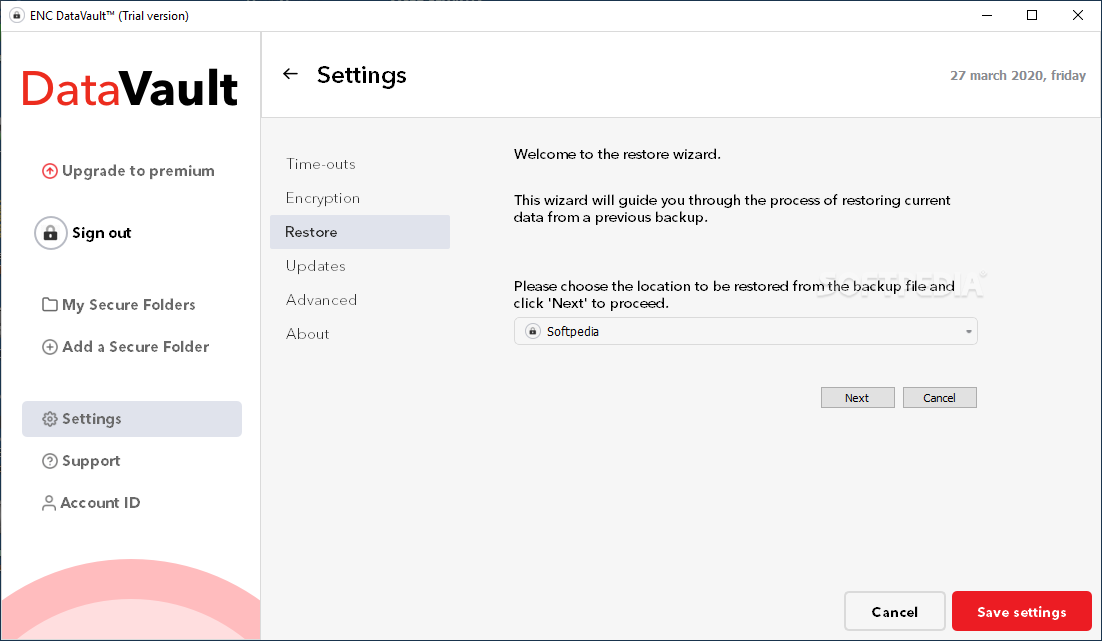Click the wizard's small Cancel button

pos(940,398)
